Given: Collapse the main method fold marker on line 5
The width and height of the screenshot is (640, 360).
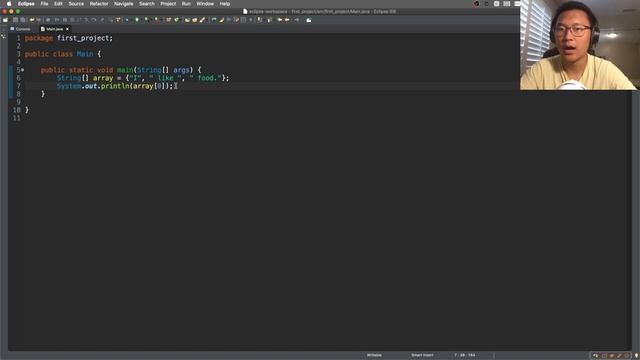Looking at the screenshot, I should 22,70.
